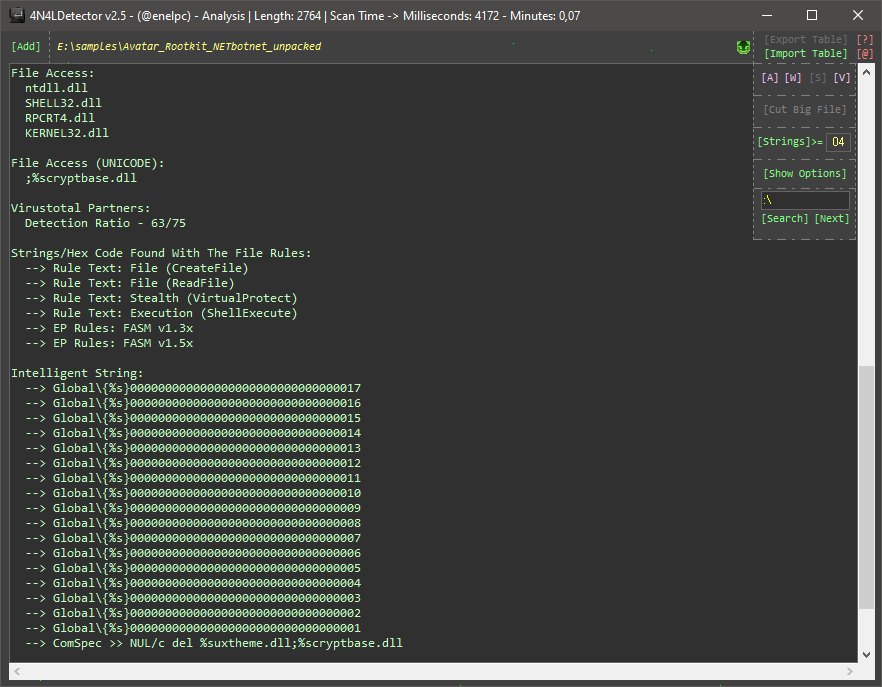Screen dimensions: 882x687
Task: Edit the minimum string length field showing 04
Action: [838, 142]
